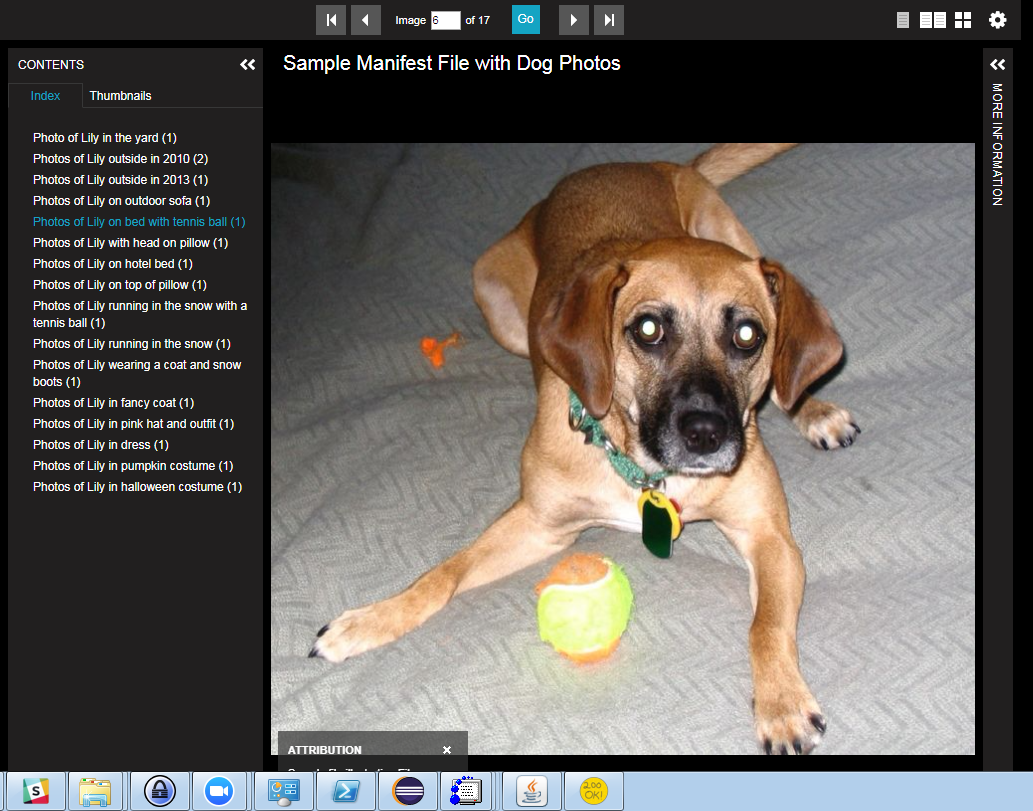Select 'Photos of Lily on outdoor sofa (1)'
1033x811 pixels.
[122, 201]
